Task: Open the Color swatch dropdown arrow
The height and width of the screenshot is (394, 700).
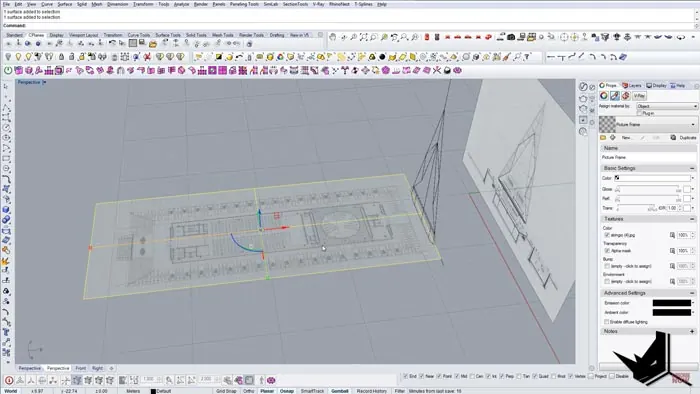Action: (693, 178)
